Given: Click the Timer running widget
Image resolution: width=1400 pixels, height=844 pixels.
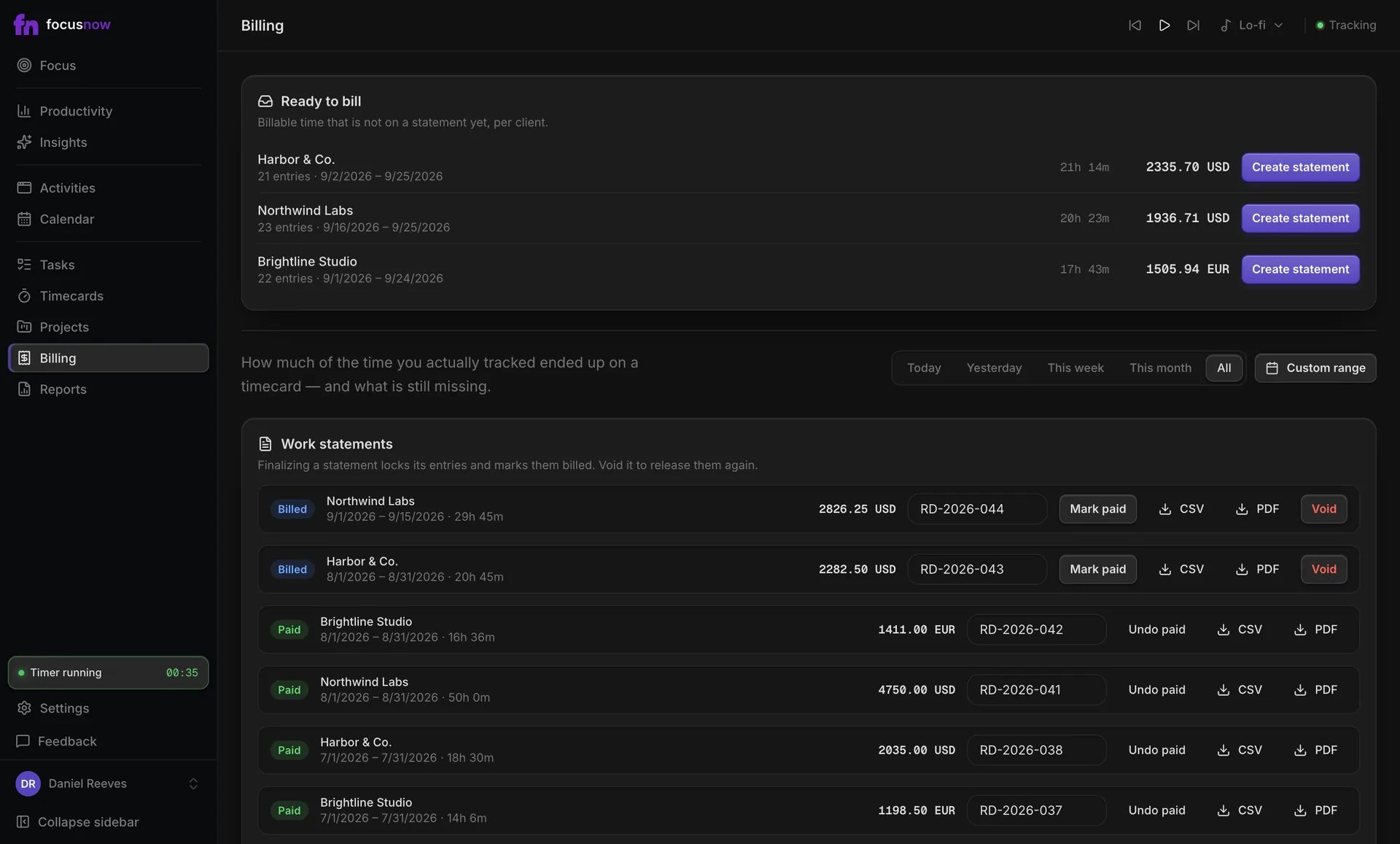Looking at the screenshot, I should point(108,672).
